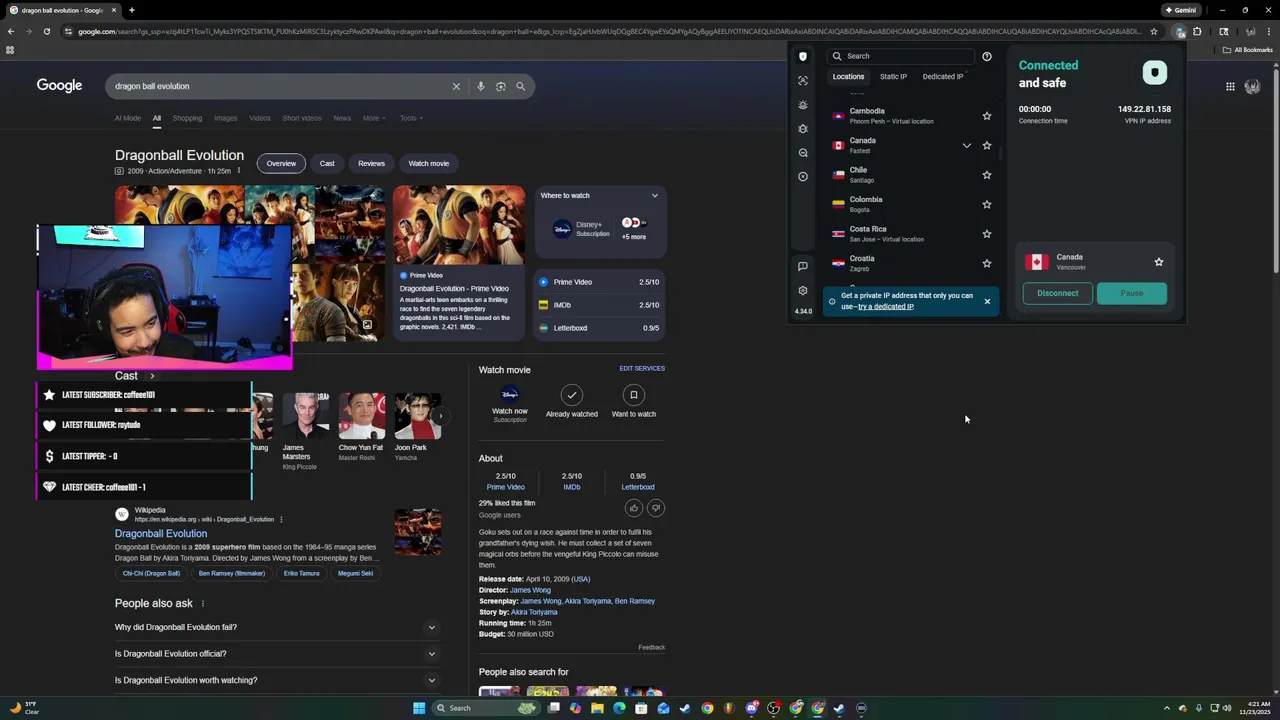Favorite Costa Rica with its star
Image resolution: width=1280 pixels, height=720 pixels.
coord(987,234)
